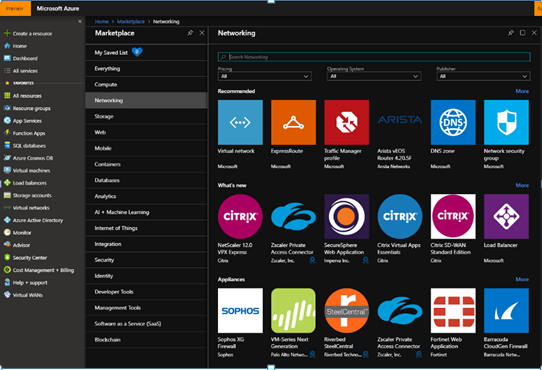The image size is (542, 370).
Task: Collapse the left sidebar with chevrons
Action: click(80, 21)
